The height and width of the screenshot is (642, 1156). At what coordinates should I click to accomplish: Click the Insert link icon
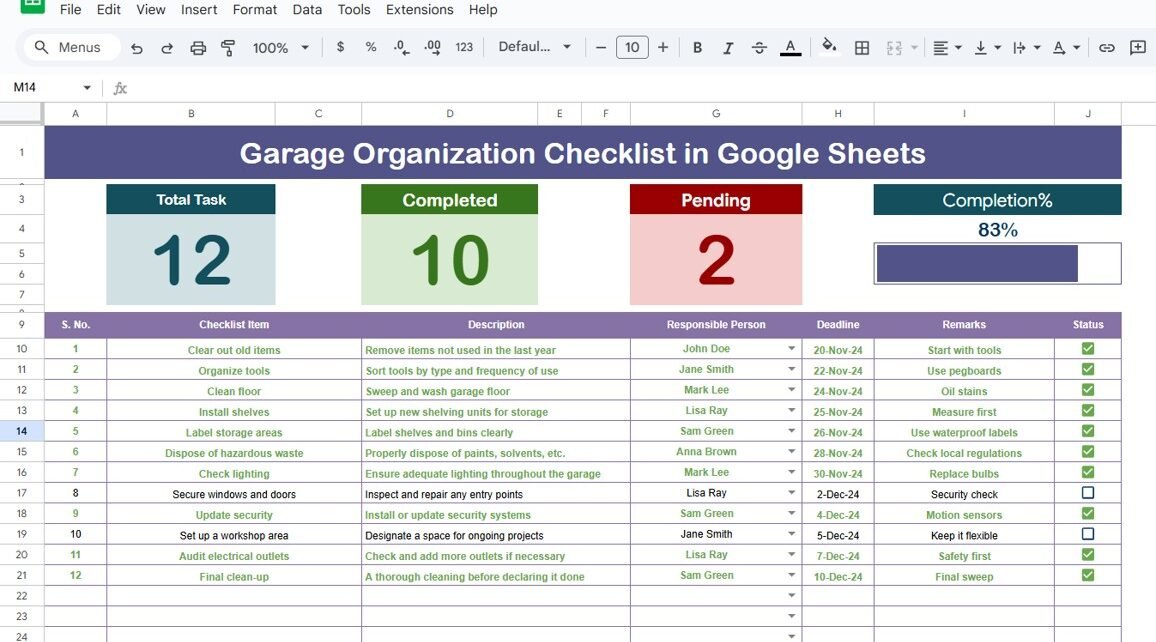(1107, 48)
